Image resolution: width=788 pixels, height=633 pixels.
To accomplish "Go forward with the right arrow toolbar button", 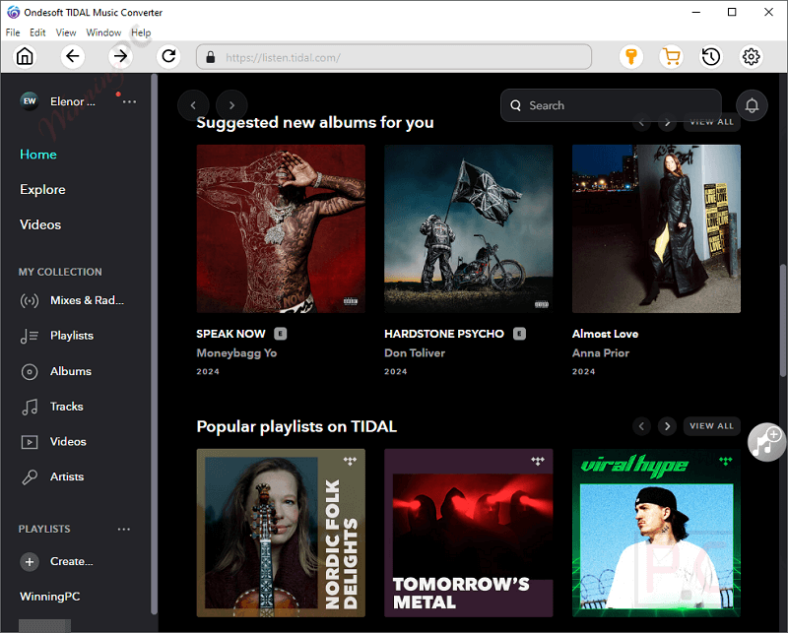I will (x=121, y=56).
